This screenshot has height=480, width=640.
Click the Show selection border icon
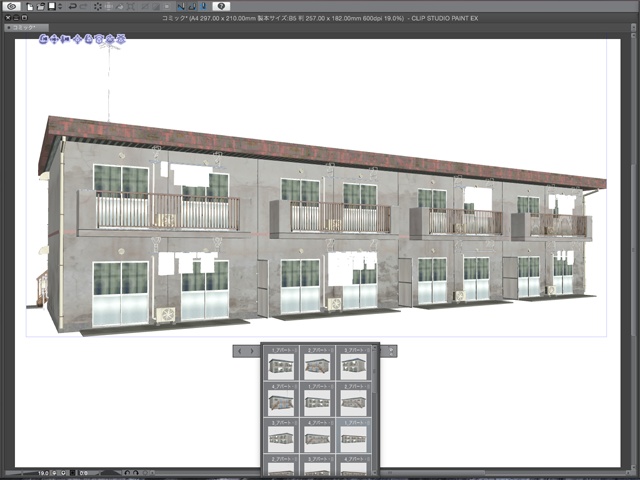167,6
